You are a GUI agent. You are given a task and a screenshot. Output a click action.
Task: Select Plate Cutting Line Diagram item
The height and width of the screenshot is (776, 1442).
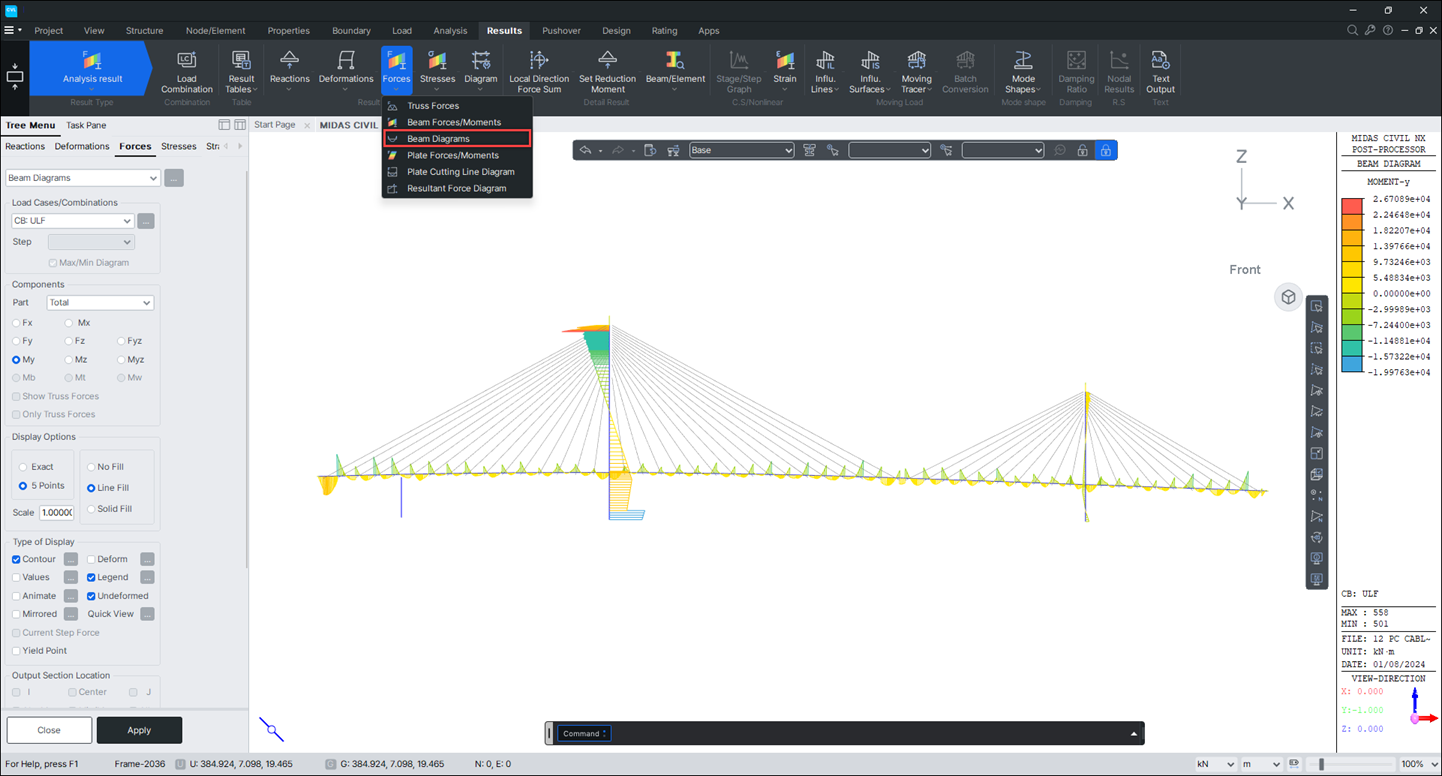460,172
